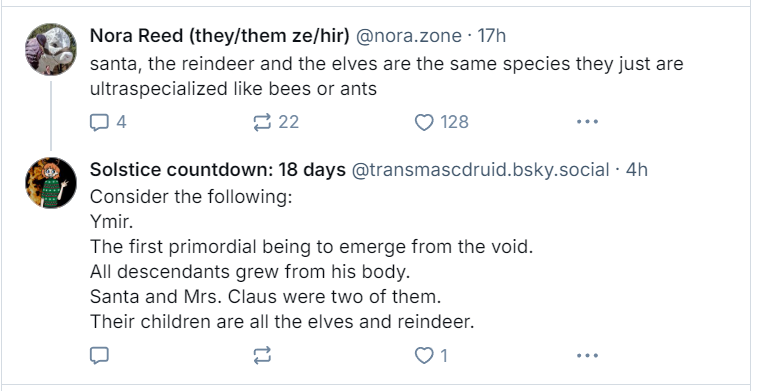Open three-dot menu on Solstice countdown post
The width and height of the screenshot is (759, 391).
(x=587, y=356)
